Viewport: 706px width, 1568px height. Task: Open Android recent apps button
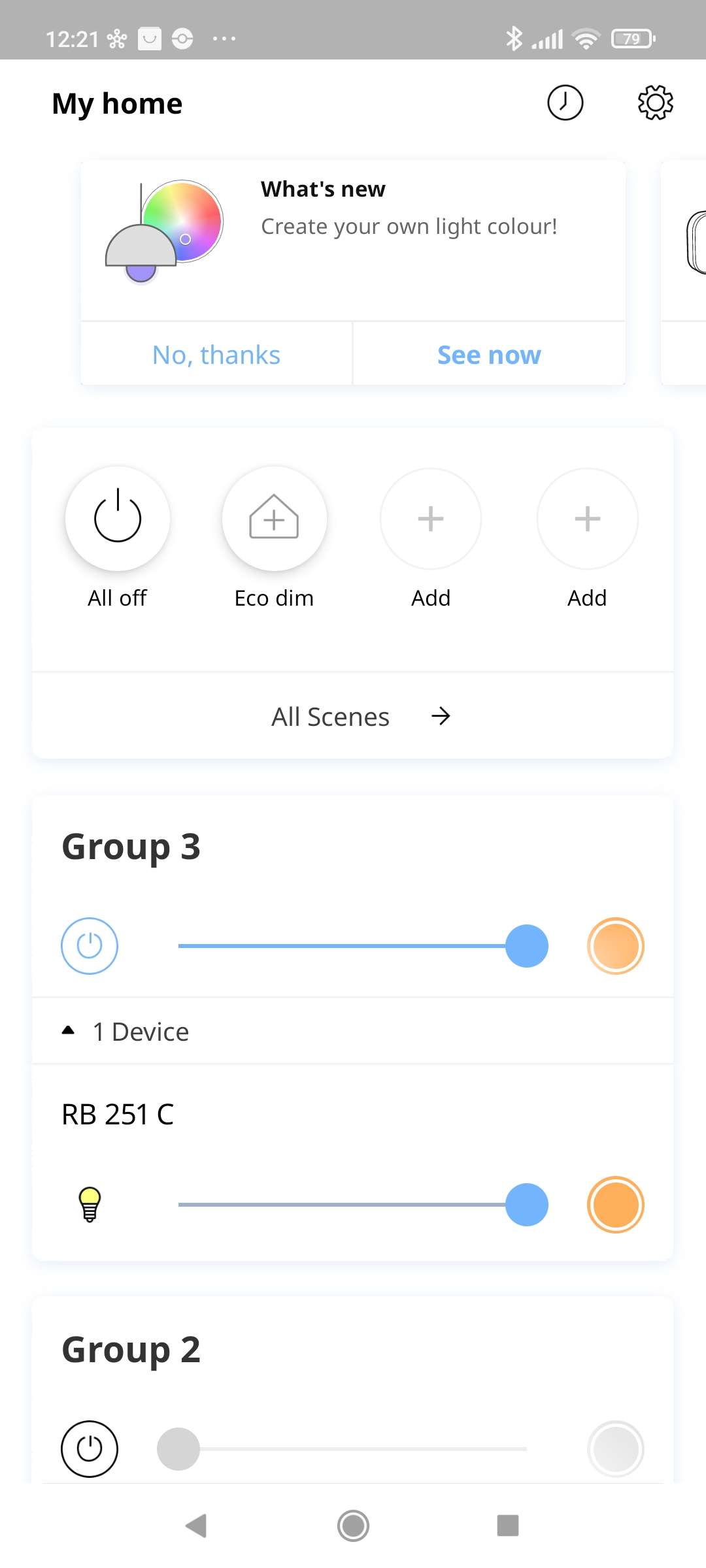coord(507,1526)
